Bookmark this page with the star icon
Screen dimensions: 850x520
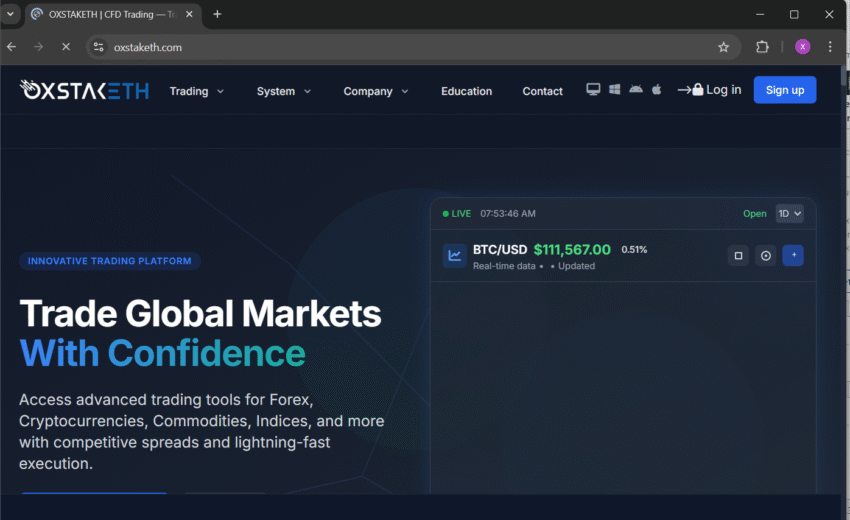(723, 47)
